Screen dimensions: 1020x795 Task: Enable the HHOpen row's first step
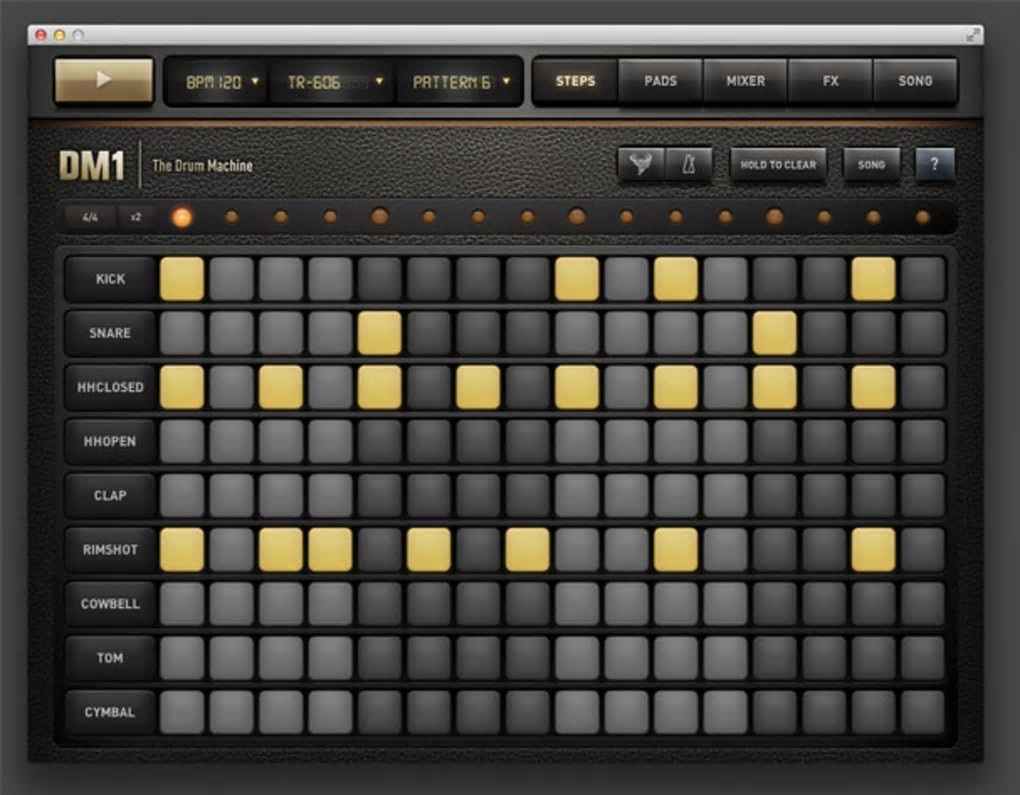[x=182, y=441]
